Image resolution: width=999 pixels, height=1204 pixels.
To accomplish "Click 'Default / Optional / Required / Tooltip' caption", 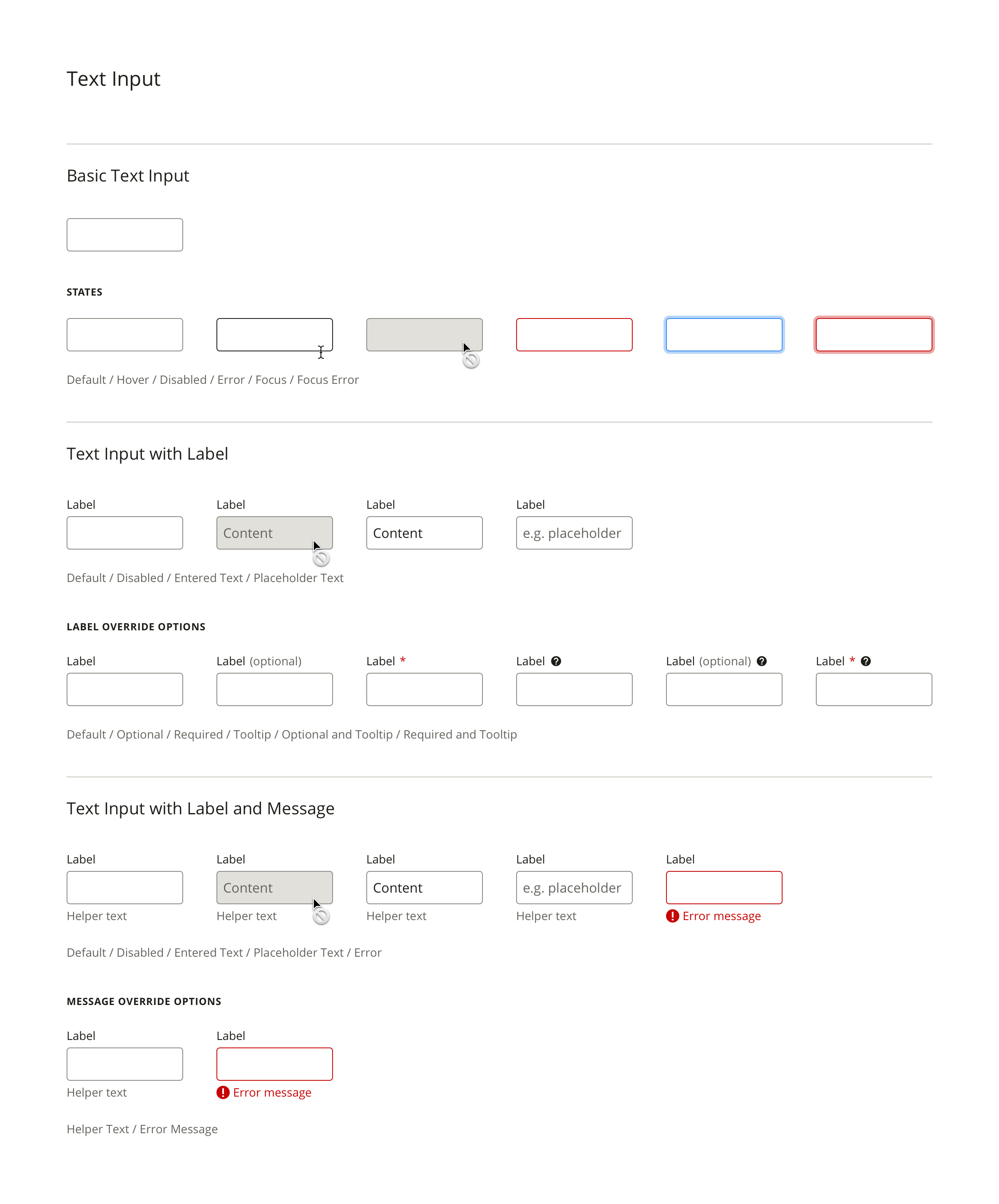I will (x=292, y=735).
